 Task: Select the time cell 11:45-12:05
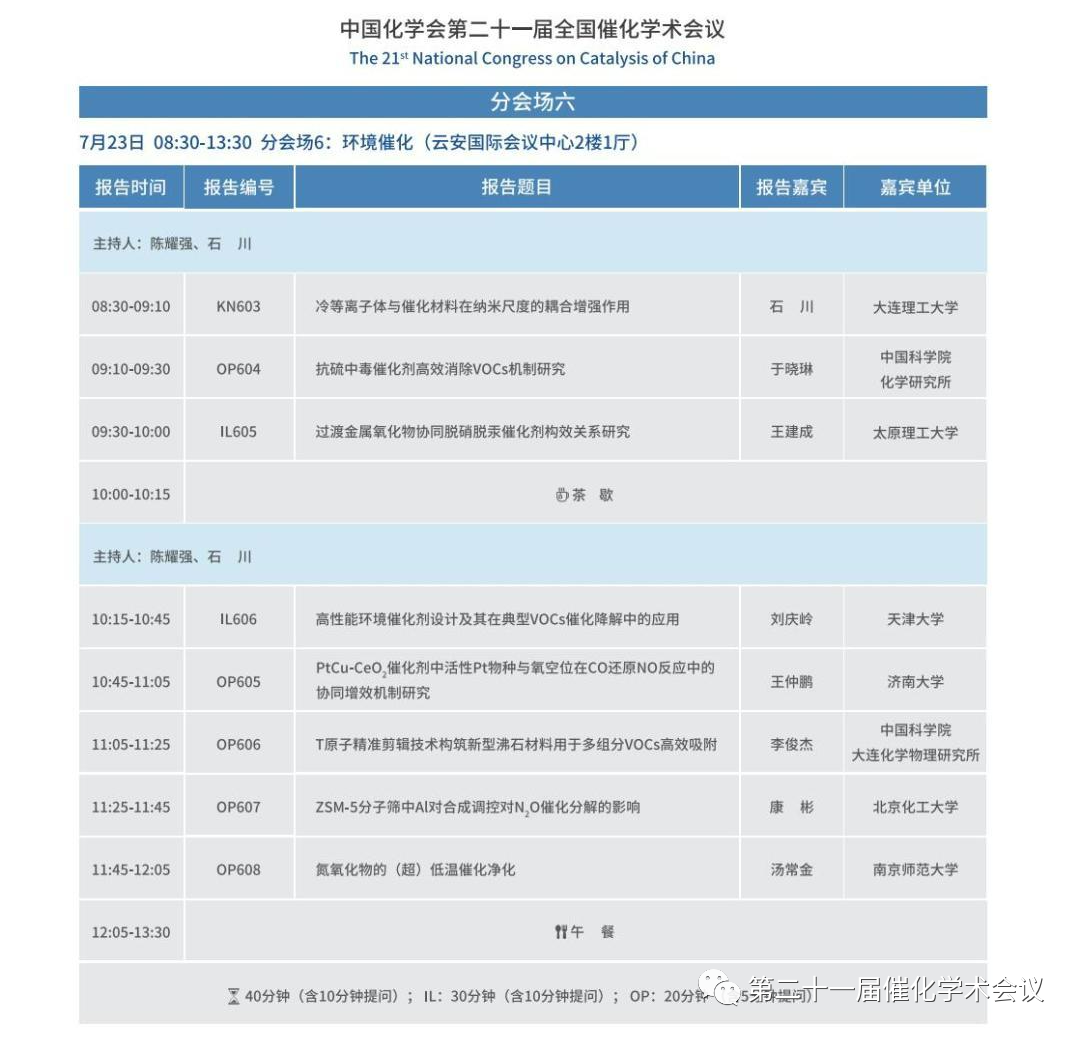(x=131, y=870)
